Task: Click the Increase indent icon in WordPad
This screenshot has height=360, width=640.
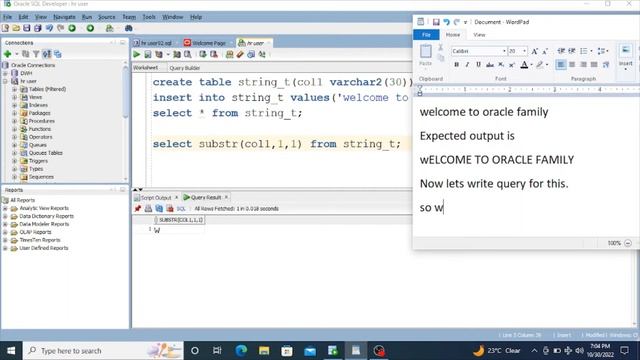Action: tap(572, 51)
